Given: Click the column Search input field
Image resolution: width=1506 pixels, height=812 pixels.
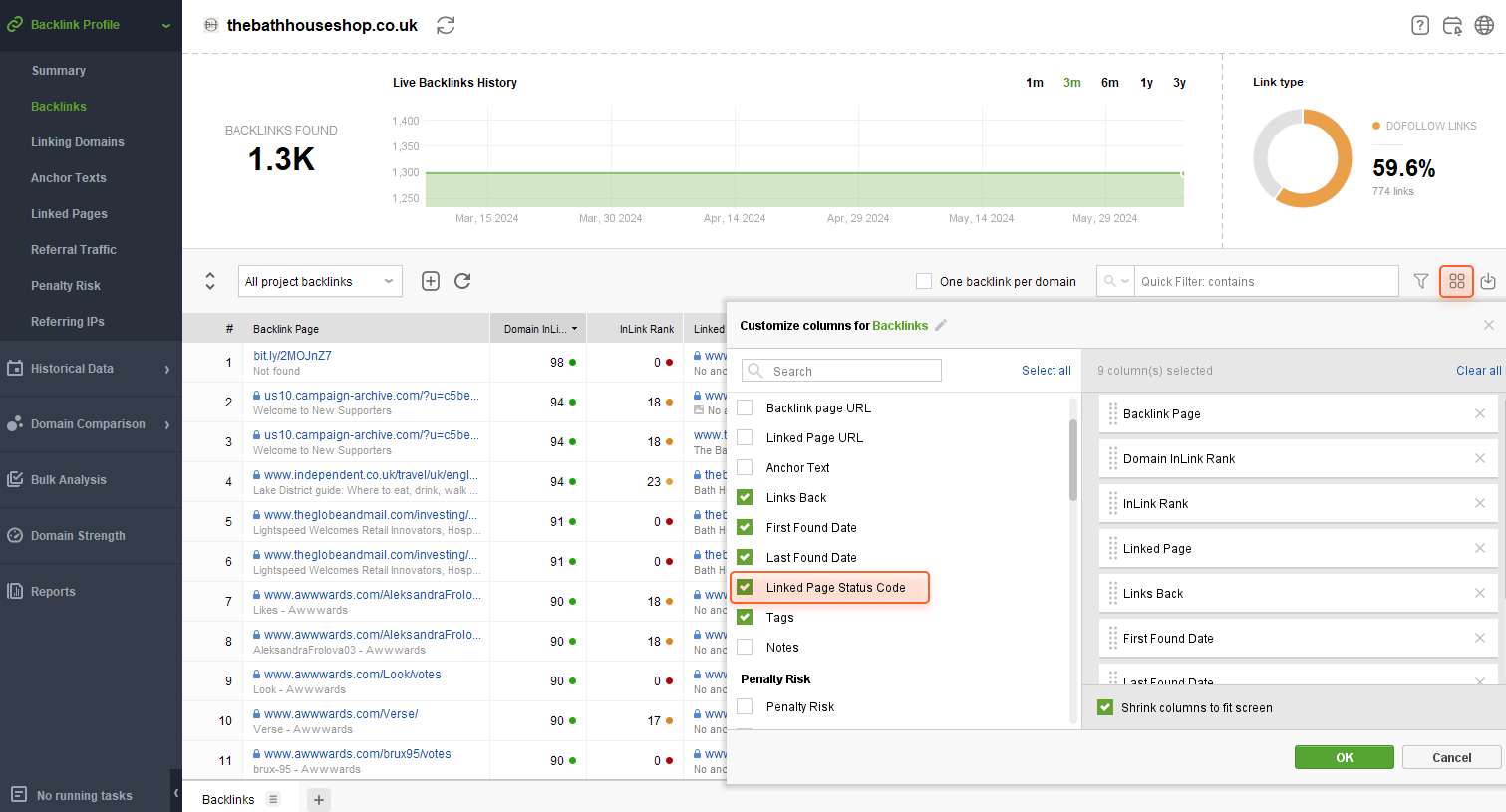Looking at the screenshot, I should point(841,371).
